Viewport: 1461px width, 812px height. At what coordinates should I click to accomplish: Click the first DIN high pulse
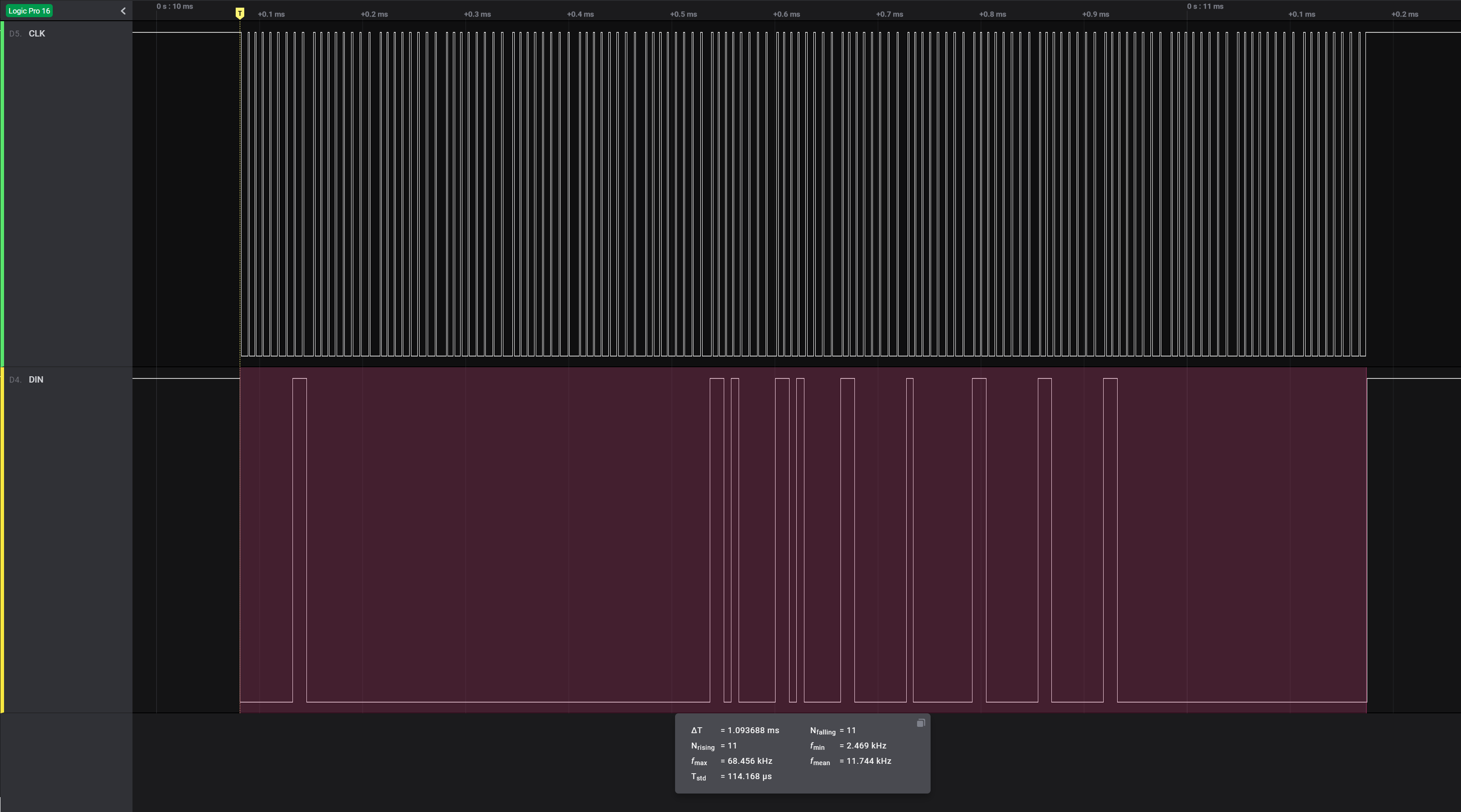click(x=300, y=538)
